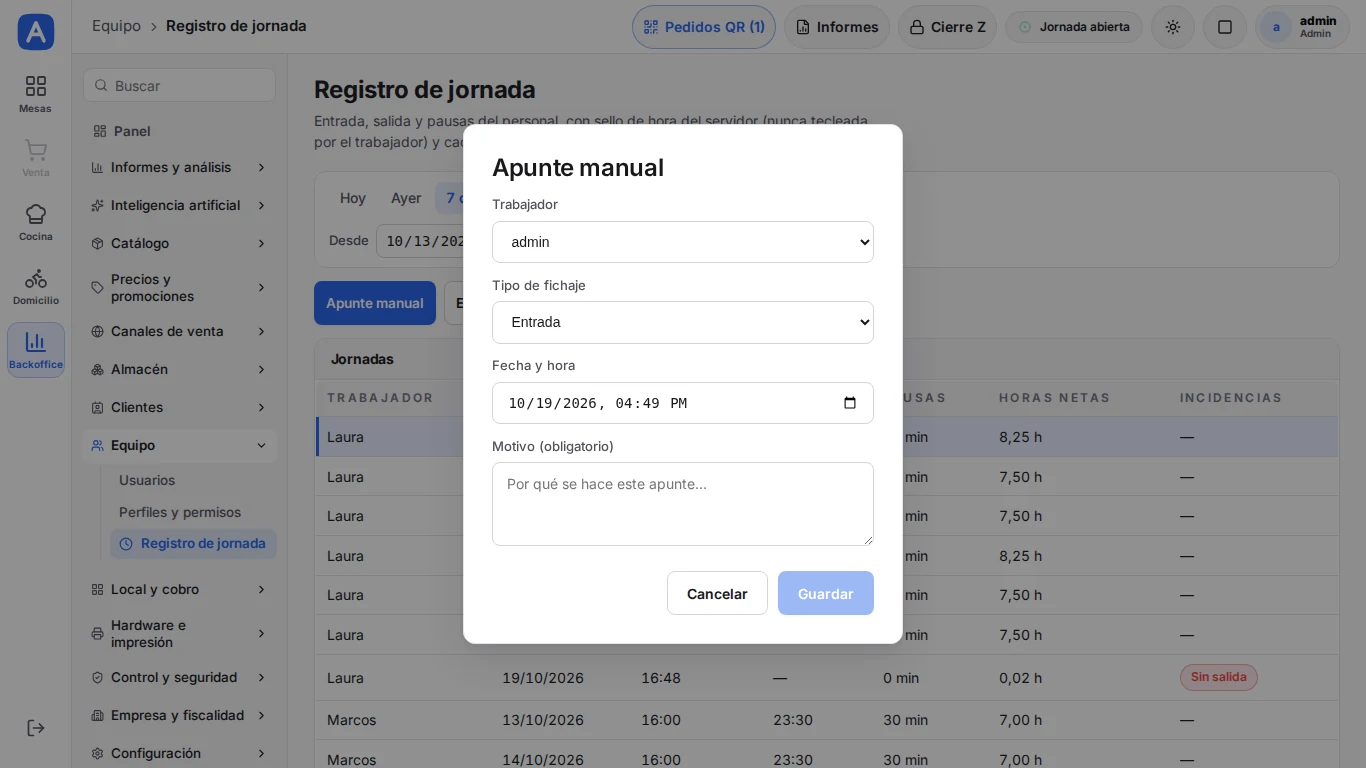Click the Sin salida incidence badge

point(1218,677)
